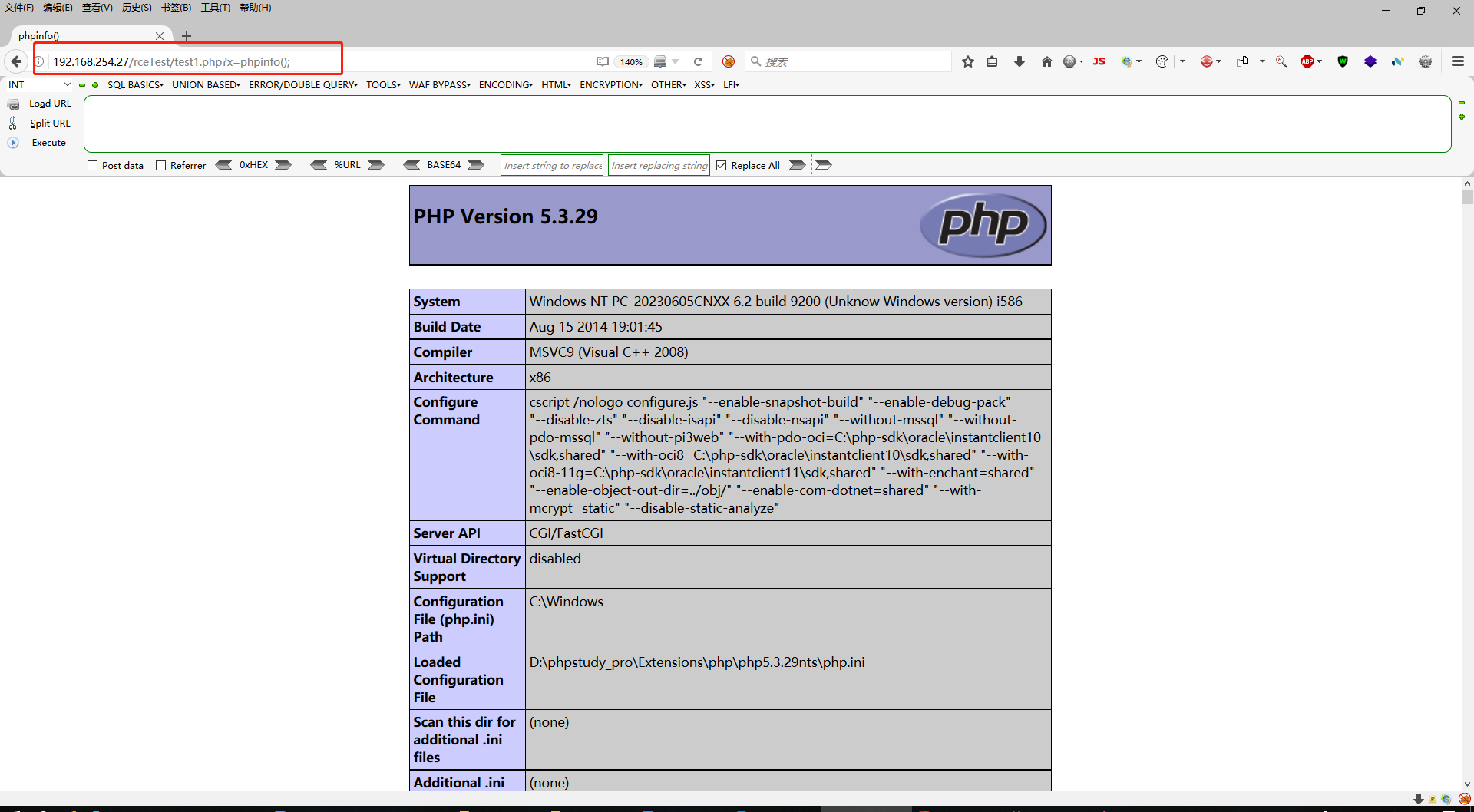
Task: Click the BASE64 decode left arrow
Action: [411, 165]
